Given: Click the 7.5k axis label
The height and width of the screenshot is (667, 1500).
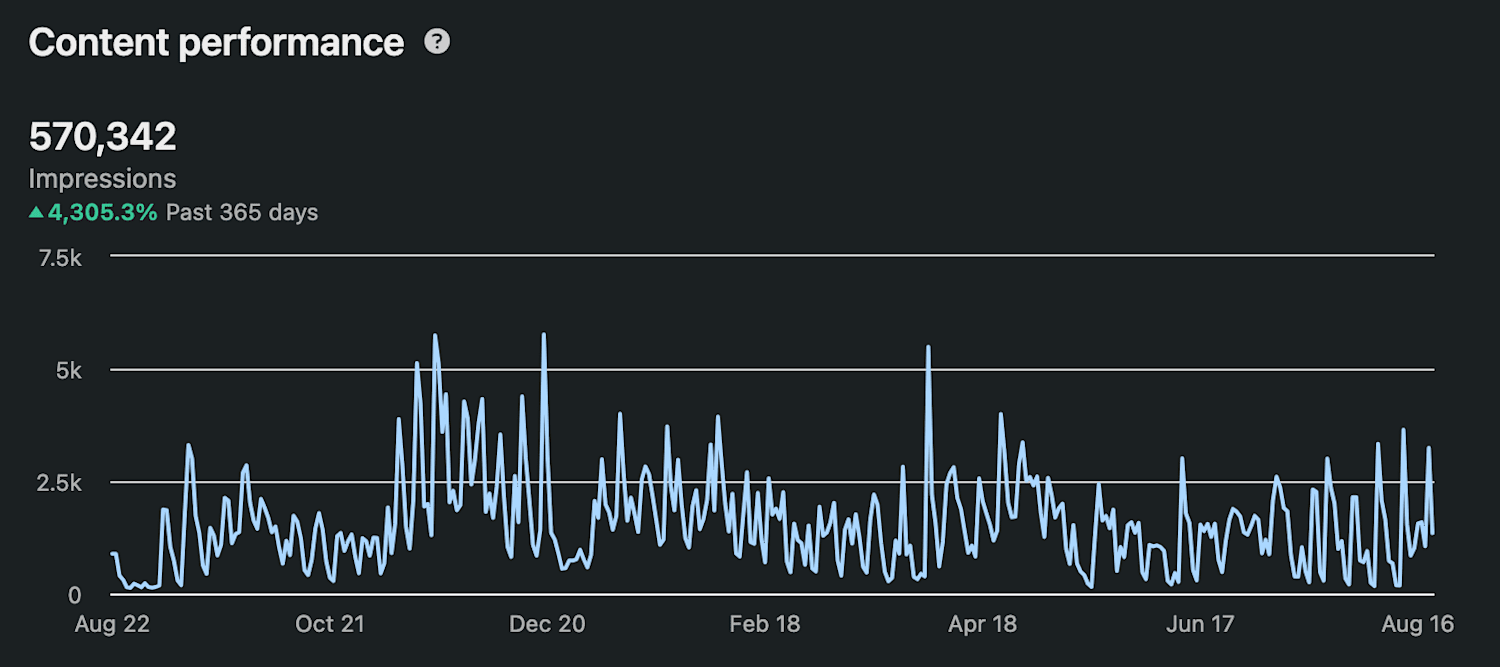Looking at the screenshot, I should pos(61,258).
